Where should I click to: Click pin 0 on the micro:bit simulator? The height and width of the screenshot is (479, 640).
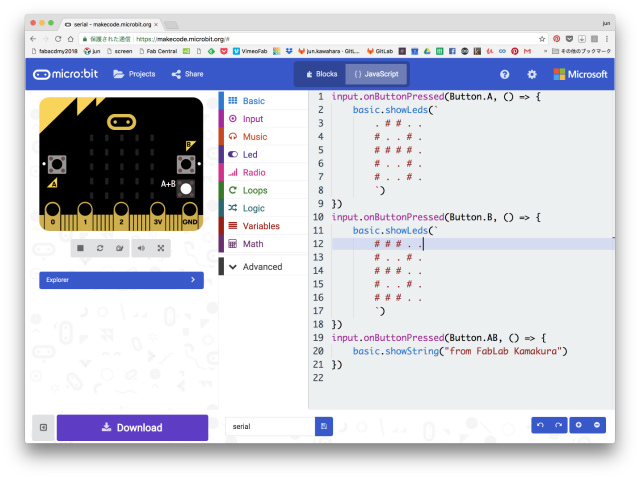(53, 215)
